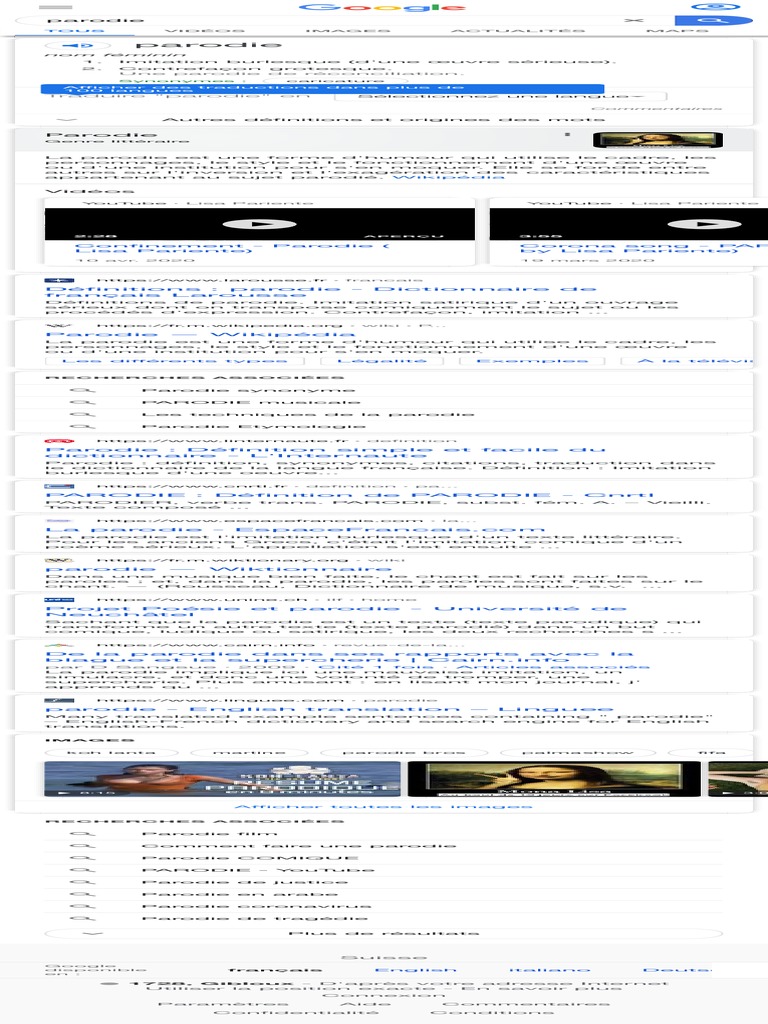Click the location dot next to 1728, Gibloux

tap(112, 984)
